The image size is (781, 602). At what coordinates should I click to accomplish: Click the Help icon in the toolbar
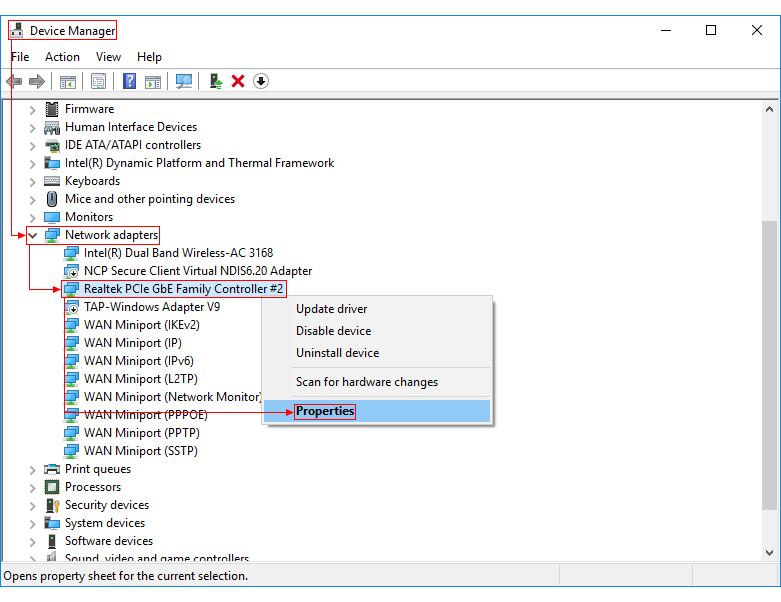[129, 81]
